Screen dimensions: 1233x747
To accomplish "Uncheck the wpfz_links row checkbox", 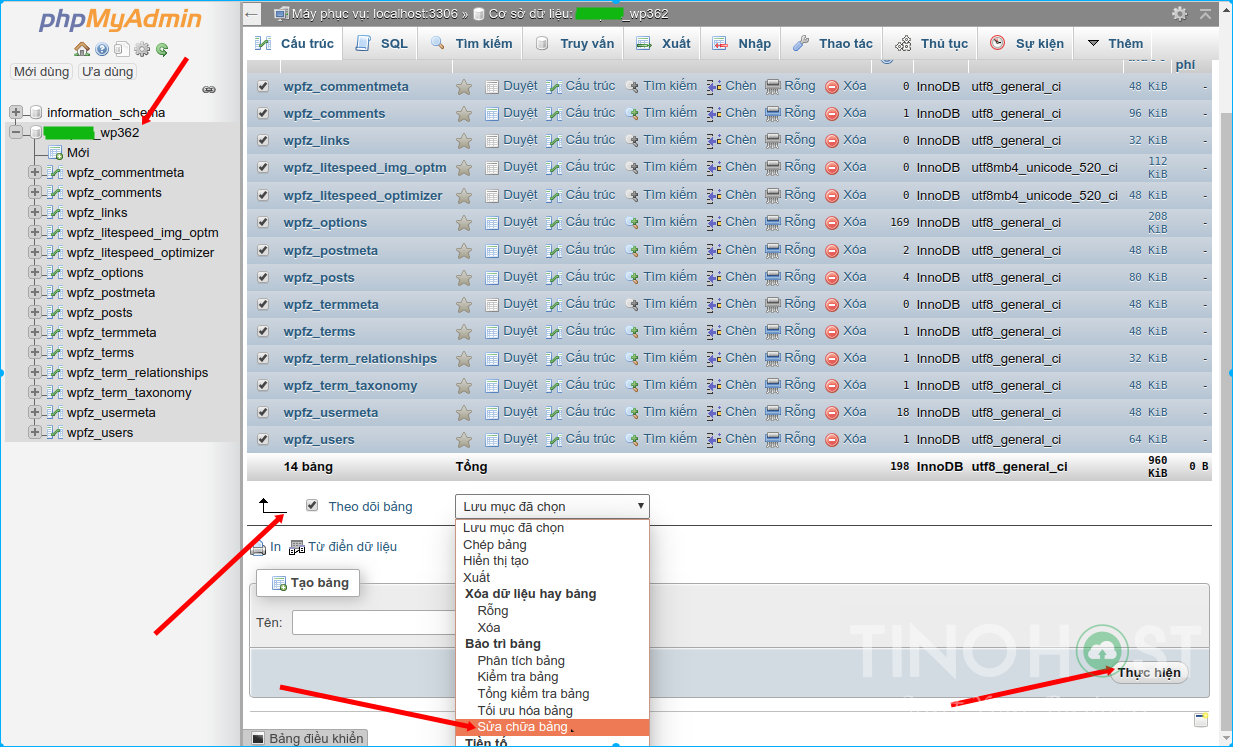I will coord(263,141).
